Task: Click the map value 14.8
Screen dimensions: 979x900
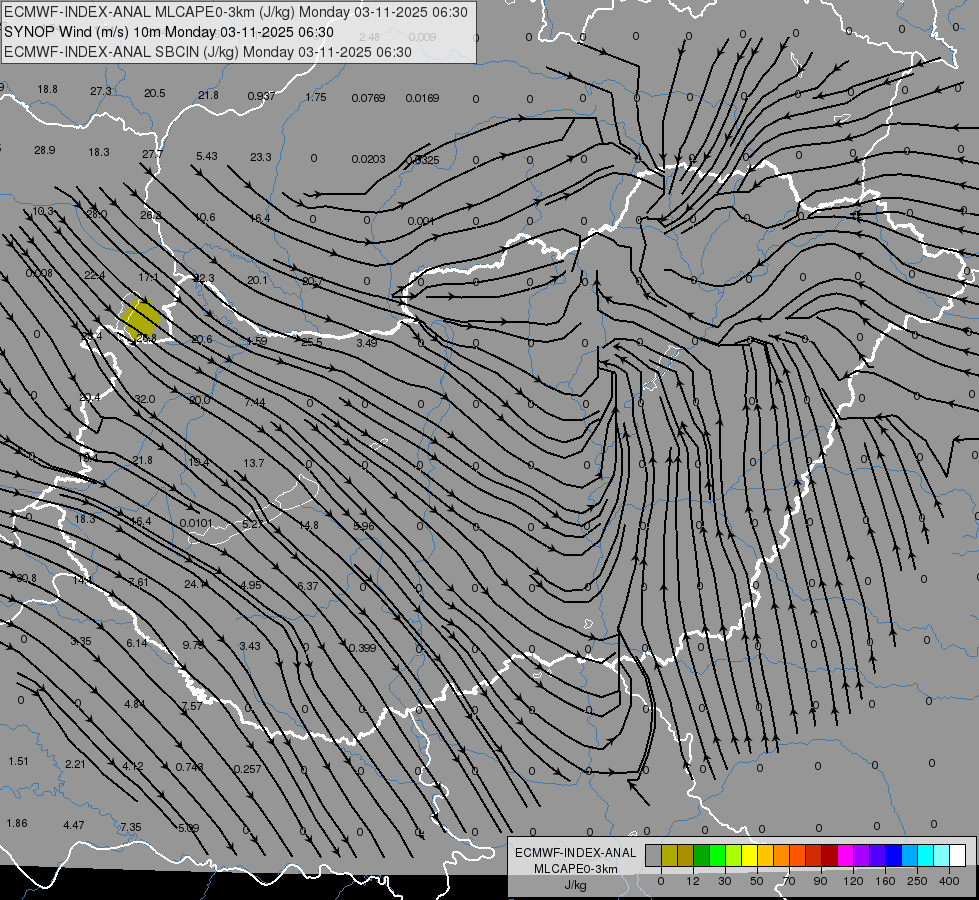Action: [x=308, y=525]
